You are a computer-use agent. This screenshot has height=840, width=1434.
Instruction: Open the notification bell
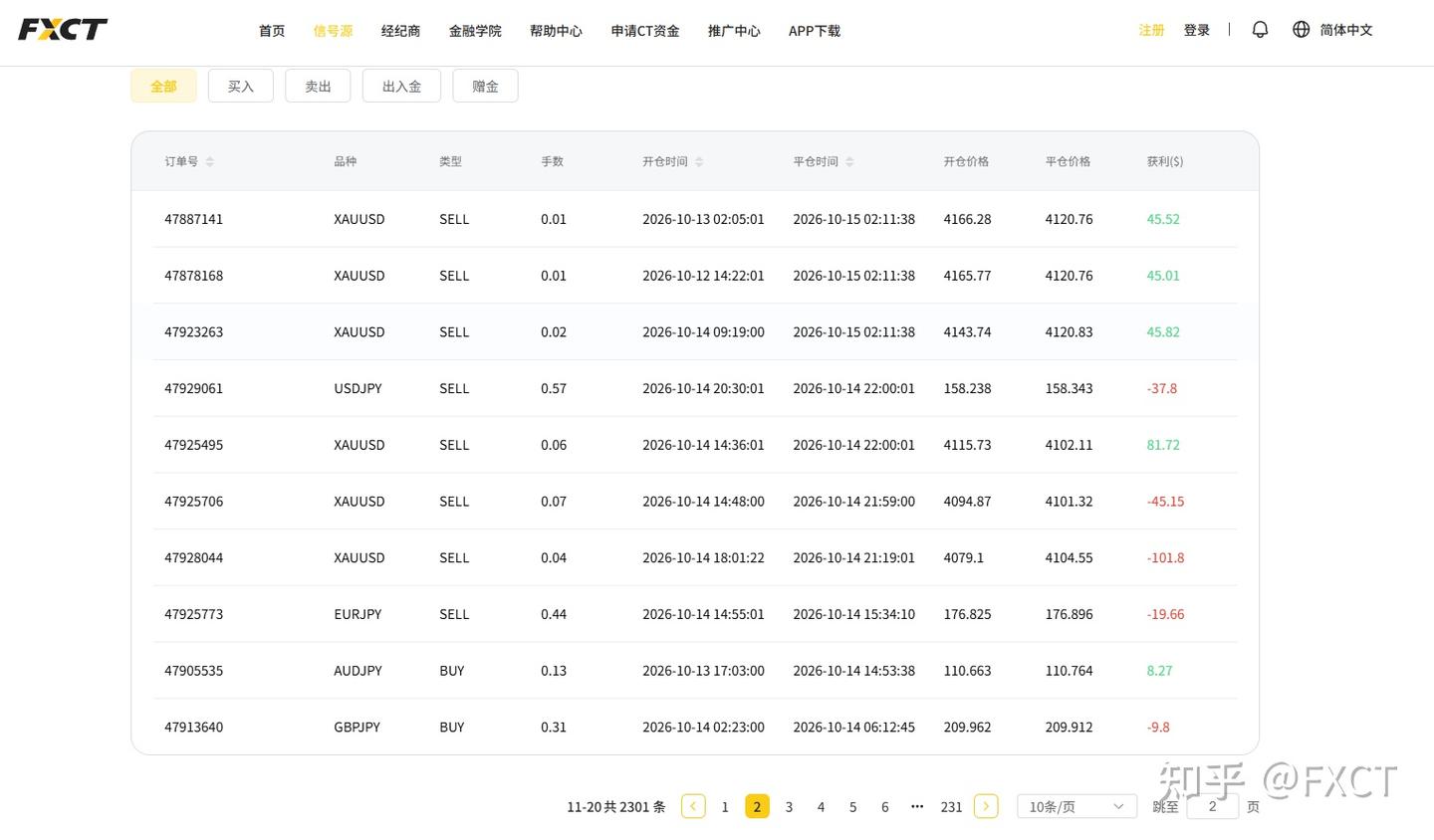coord(1260,30)
